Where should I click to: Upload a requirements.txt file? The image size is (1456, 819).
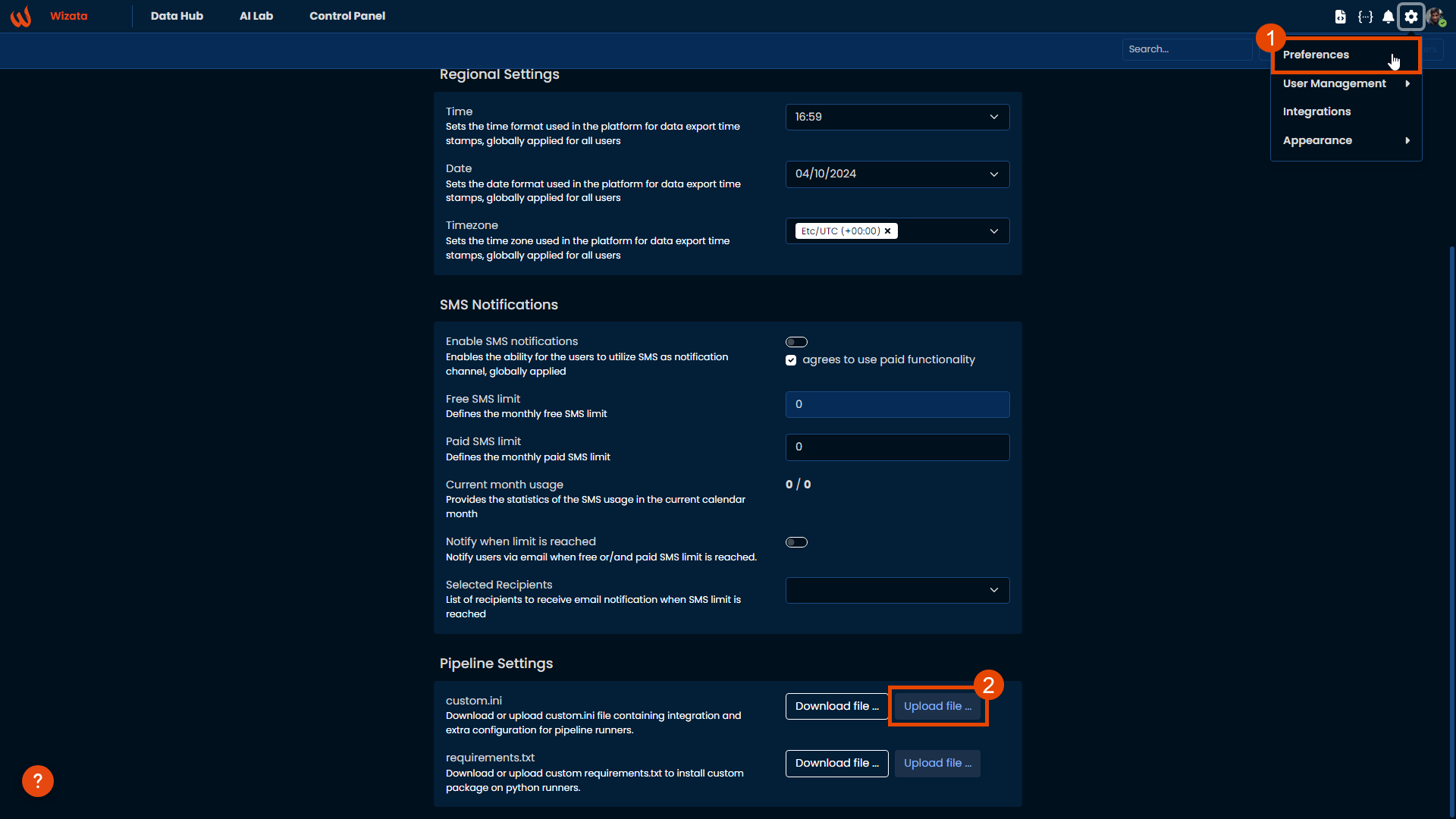(x=937, y=763)
